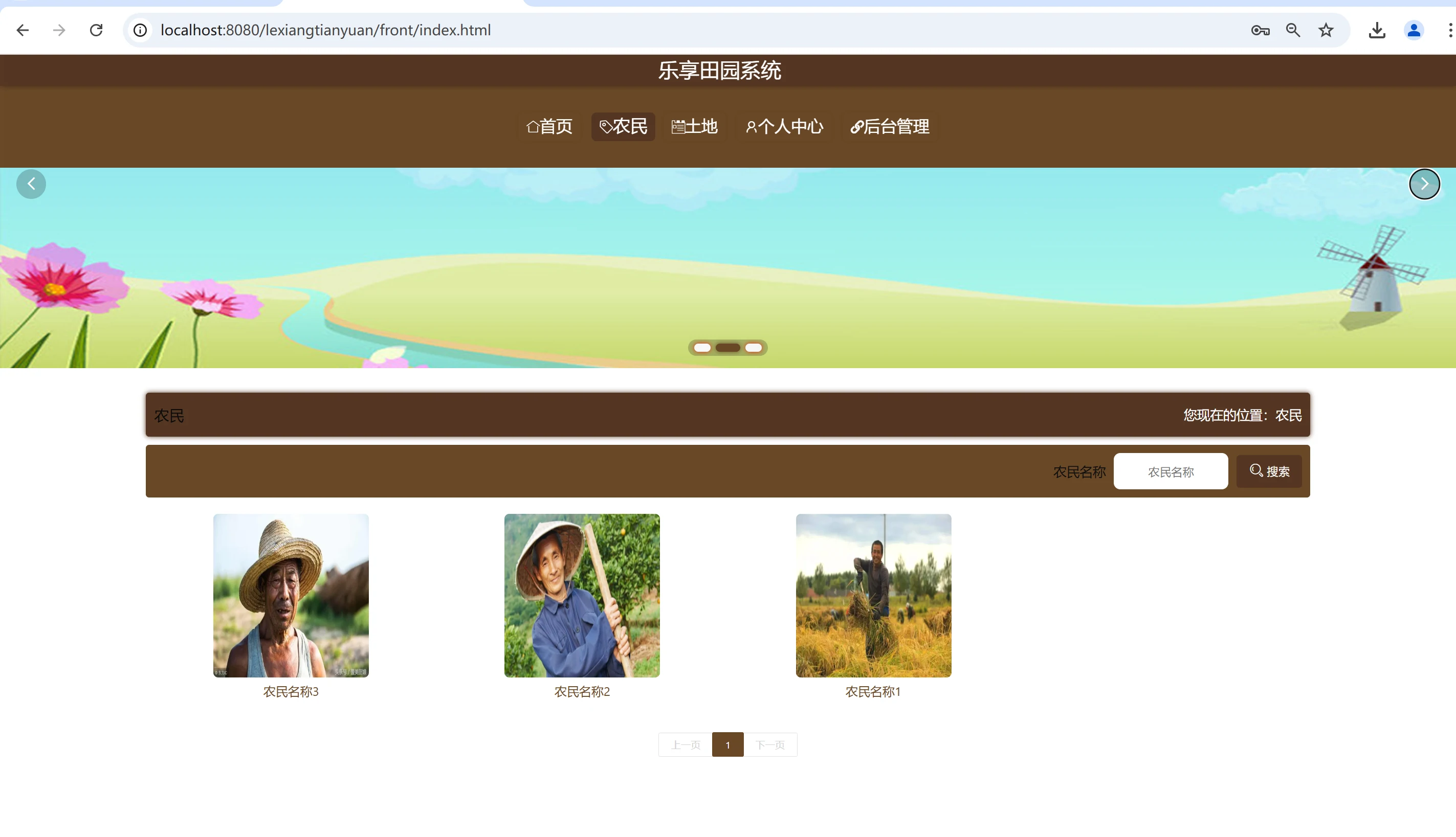
Task: Click the browser back arrow
Action: tap(23, 30)
